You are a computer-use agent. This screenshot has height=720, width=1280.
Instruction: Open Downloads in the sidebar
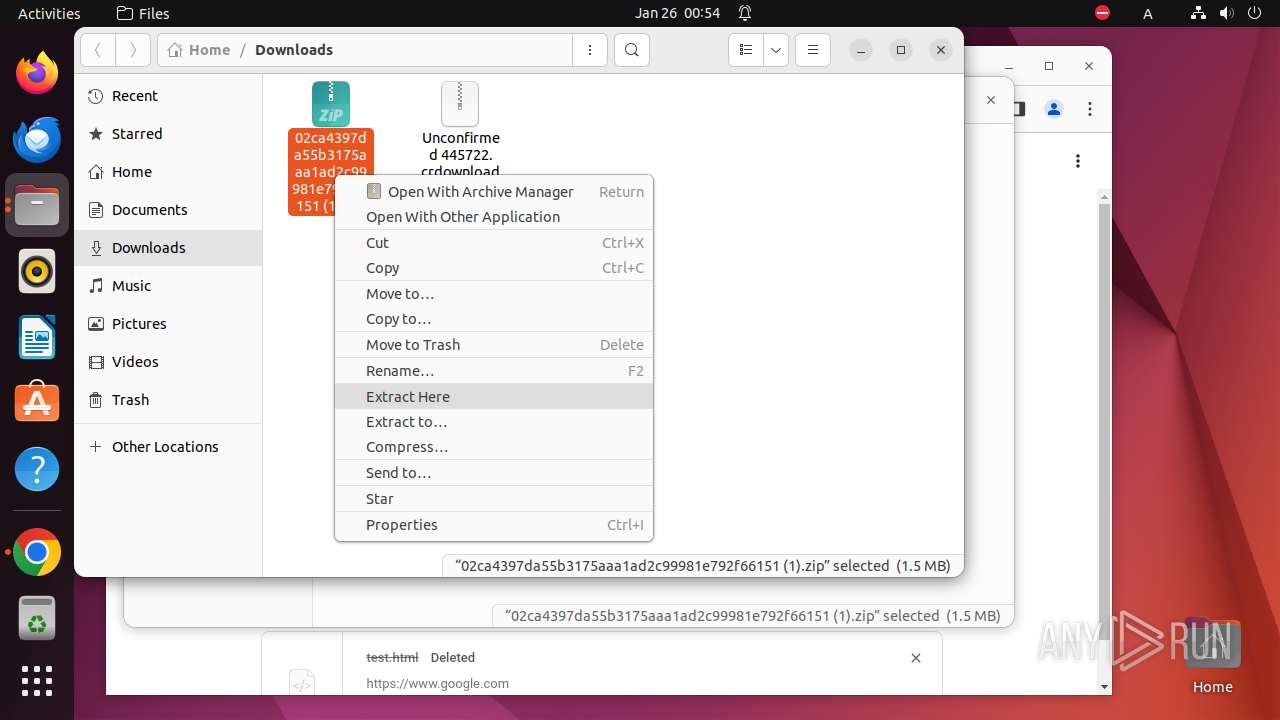click(168, 248)
